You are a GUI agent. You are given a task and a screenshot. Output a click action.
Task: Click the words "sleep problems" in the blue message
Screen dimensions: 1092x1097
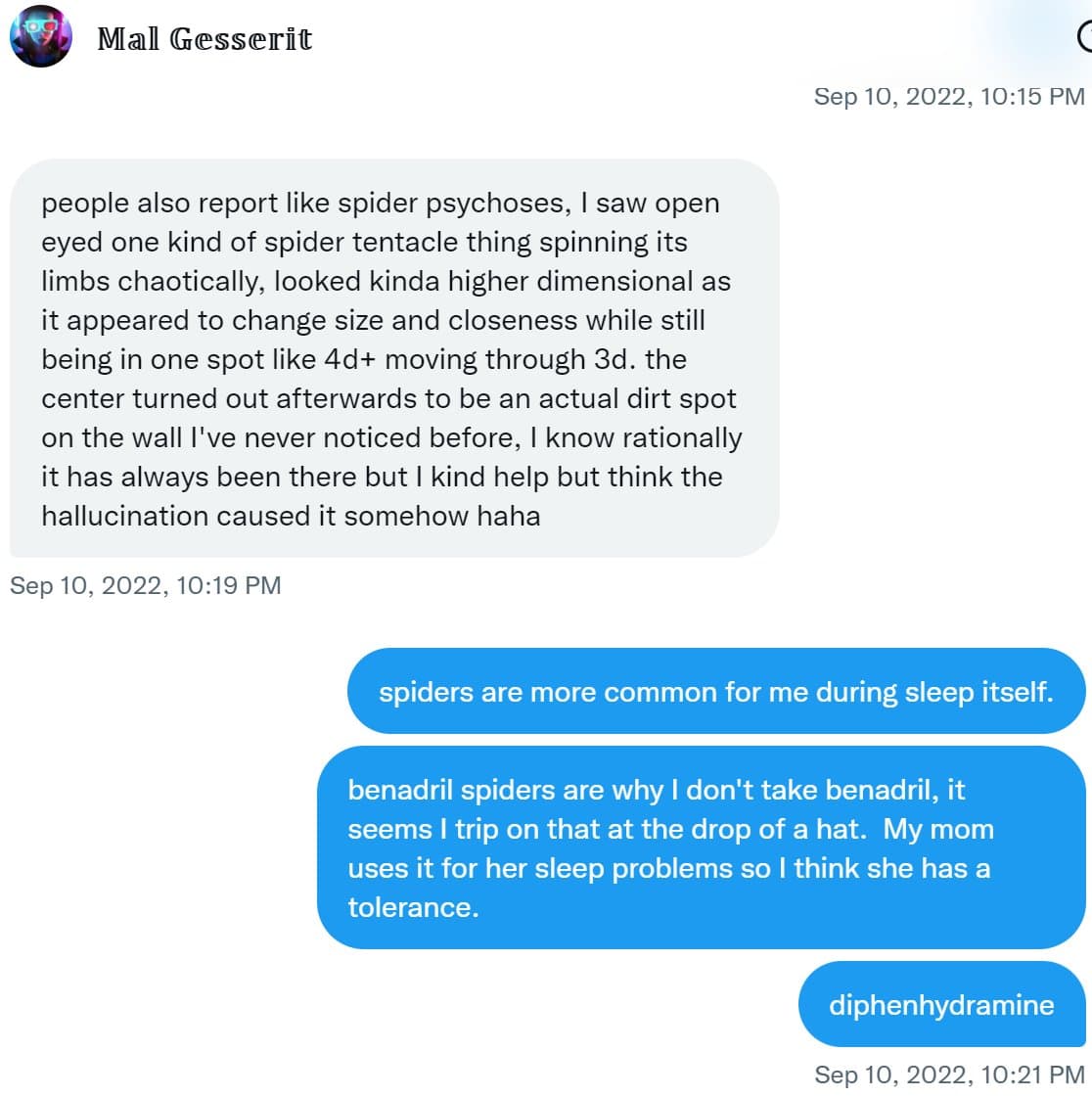(x=649, y=868)
